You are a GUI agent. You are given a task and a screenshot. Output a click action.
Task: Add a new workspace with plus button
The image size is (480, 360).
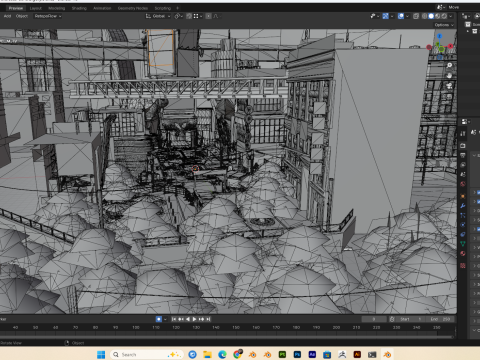[177, 8]
